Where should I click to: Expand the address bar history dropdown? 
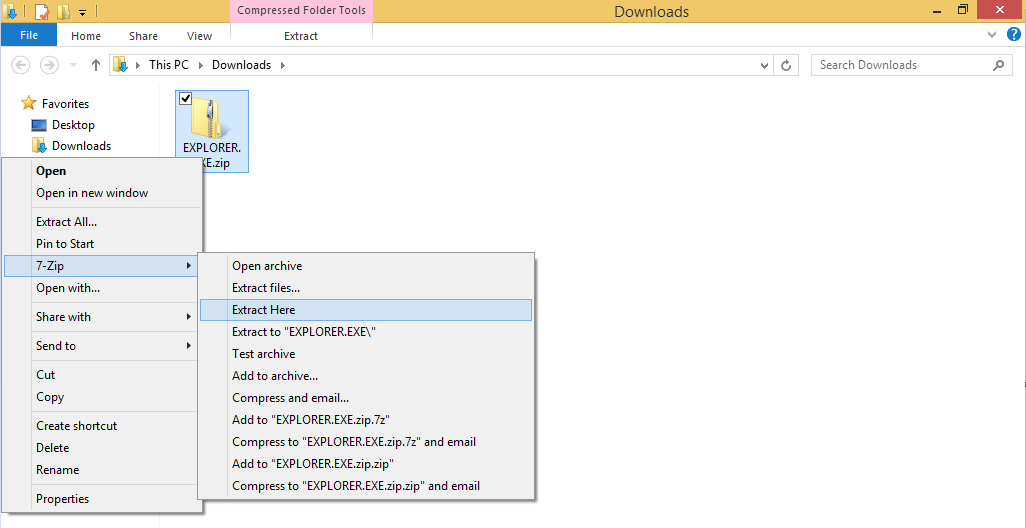[765, 65]
